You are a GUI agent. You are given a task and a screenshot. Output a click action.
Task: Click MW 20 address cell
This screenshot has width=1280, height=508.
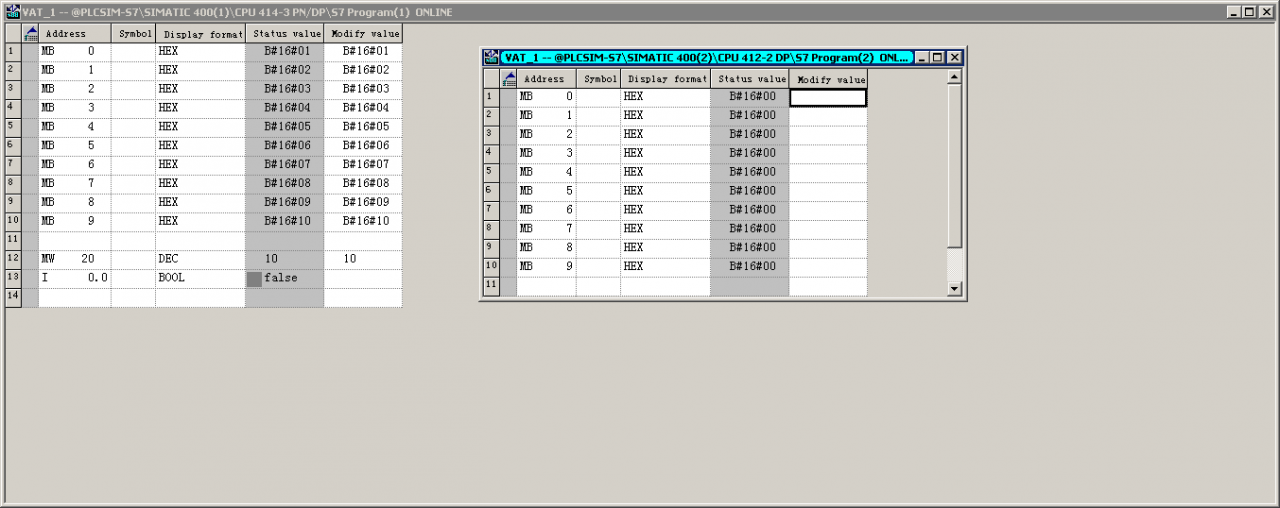click(75, 259)
